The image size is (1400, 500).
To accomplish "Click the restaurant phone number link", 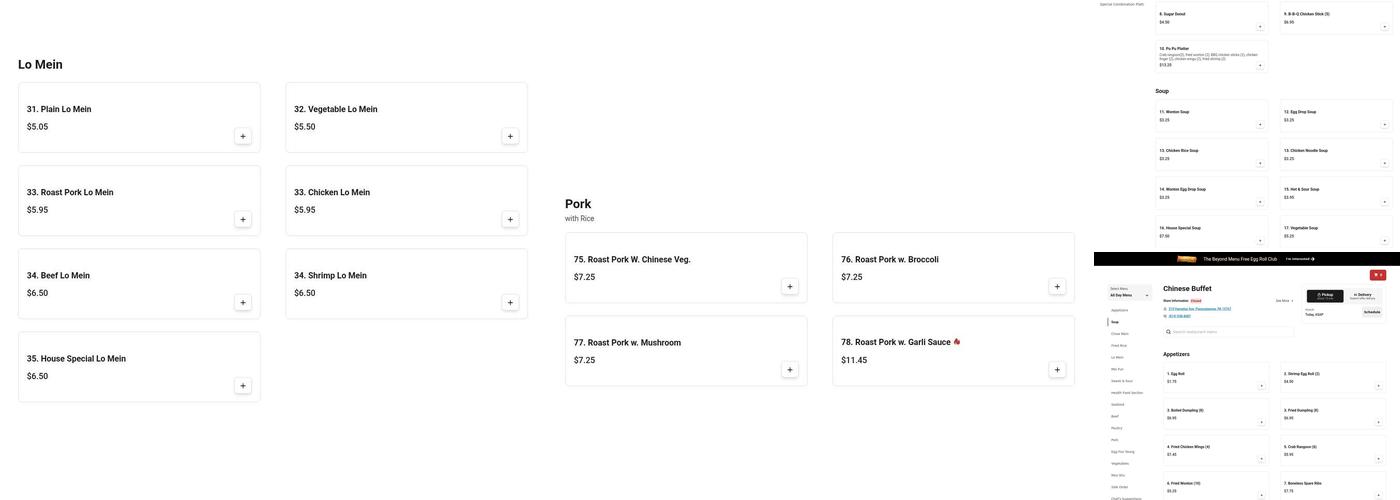I will [x=1182, y=316].
